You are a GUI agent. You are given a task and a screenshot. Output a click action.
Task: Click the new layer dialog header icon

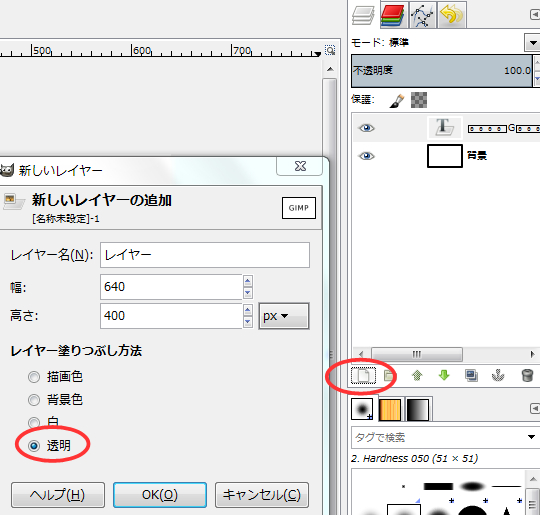[x=13, y=201]
